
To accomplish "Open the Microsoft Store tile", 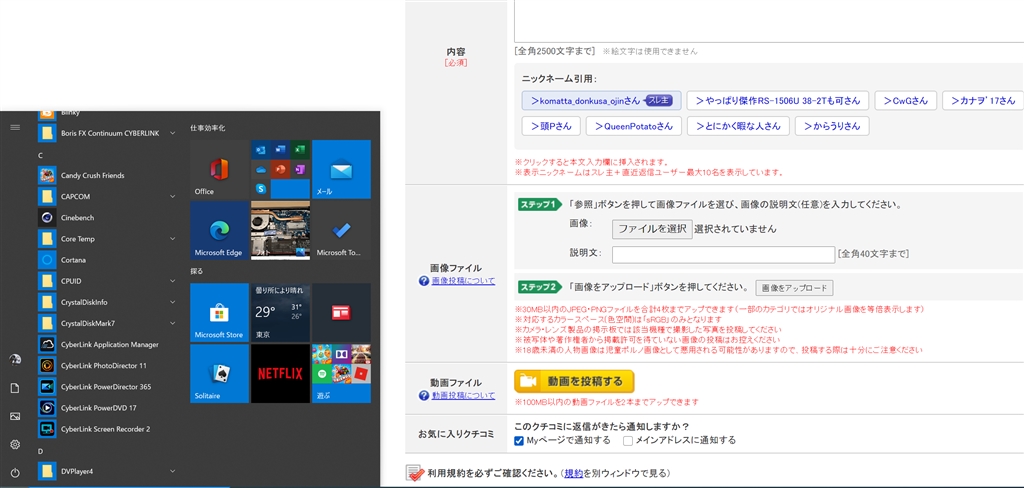I will coord(219,312).
